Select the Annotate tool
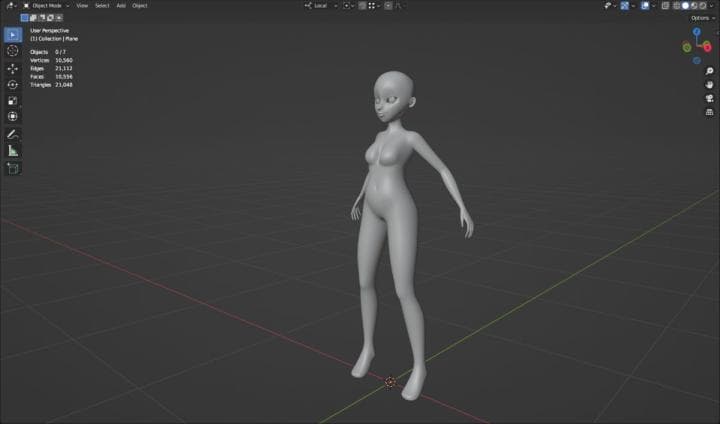The image size is (720, 424). tap(13, 134)
